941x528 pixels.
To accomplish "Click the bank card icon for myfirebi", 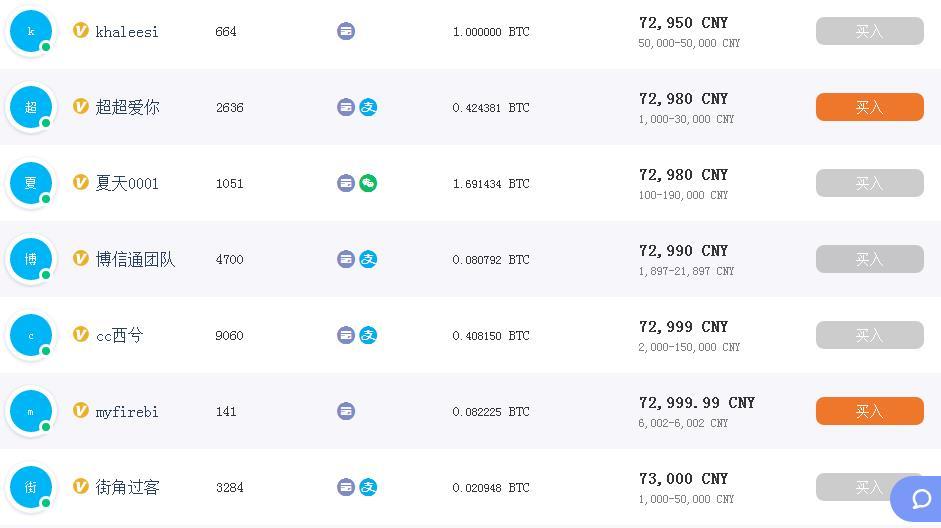I will [346, 411].
